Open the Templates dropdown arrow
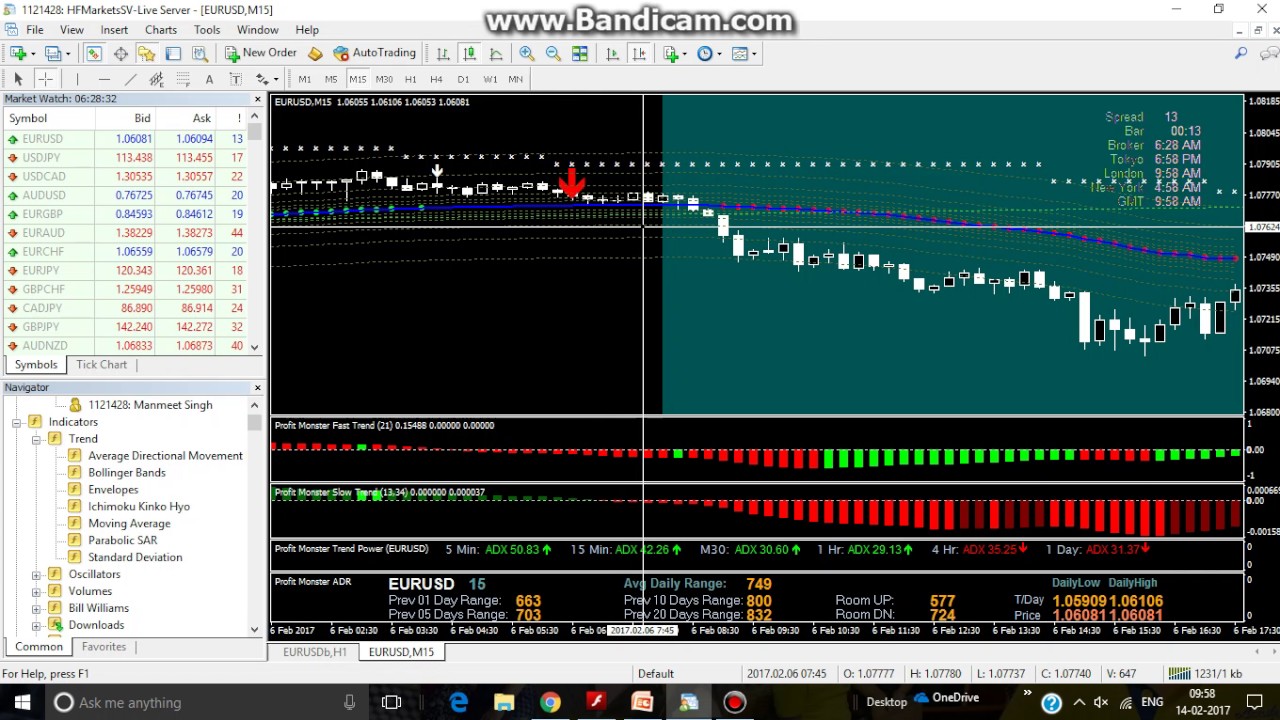 click(x=753, y=54)
